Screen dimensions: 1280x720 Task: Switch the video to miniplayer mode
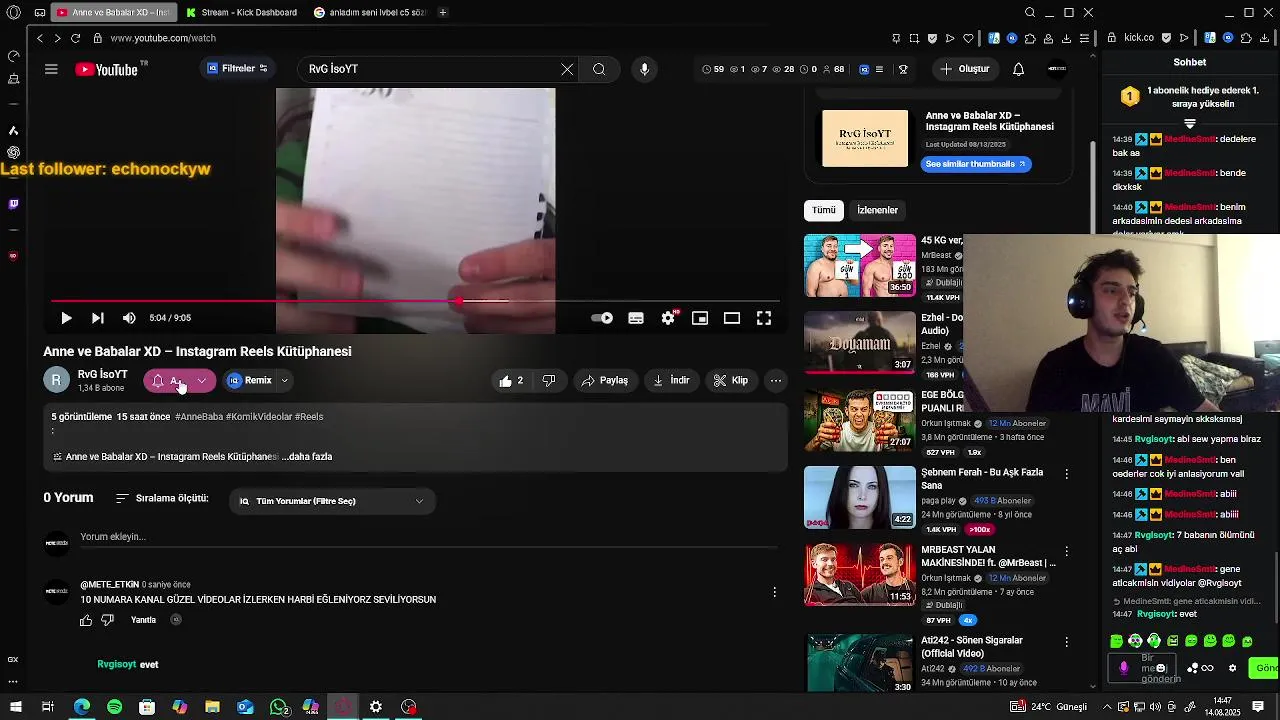pyautogui.click(x=700, y=318)
